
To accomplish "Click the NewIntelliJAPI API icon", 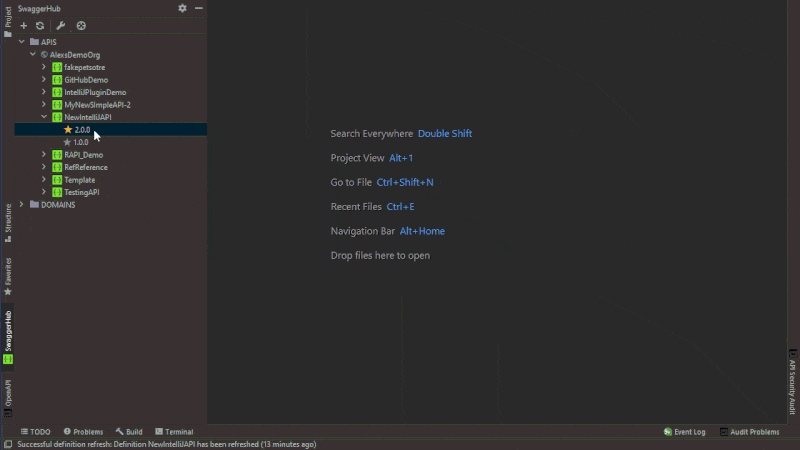I will (57, 117).
